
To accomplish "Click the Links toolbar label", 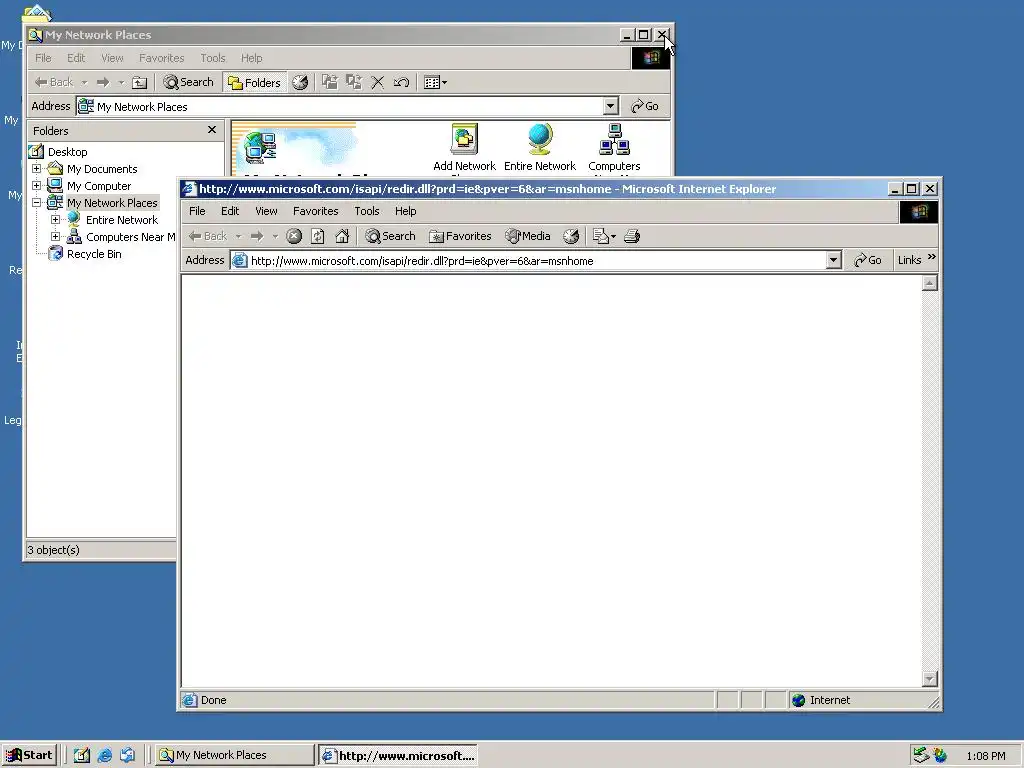I will (x=909, y=261).
